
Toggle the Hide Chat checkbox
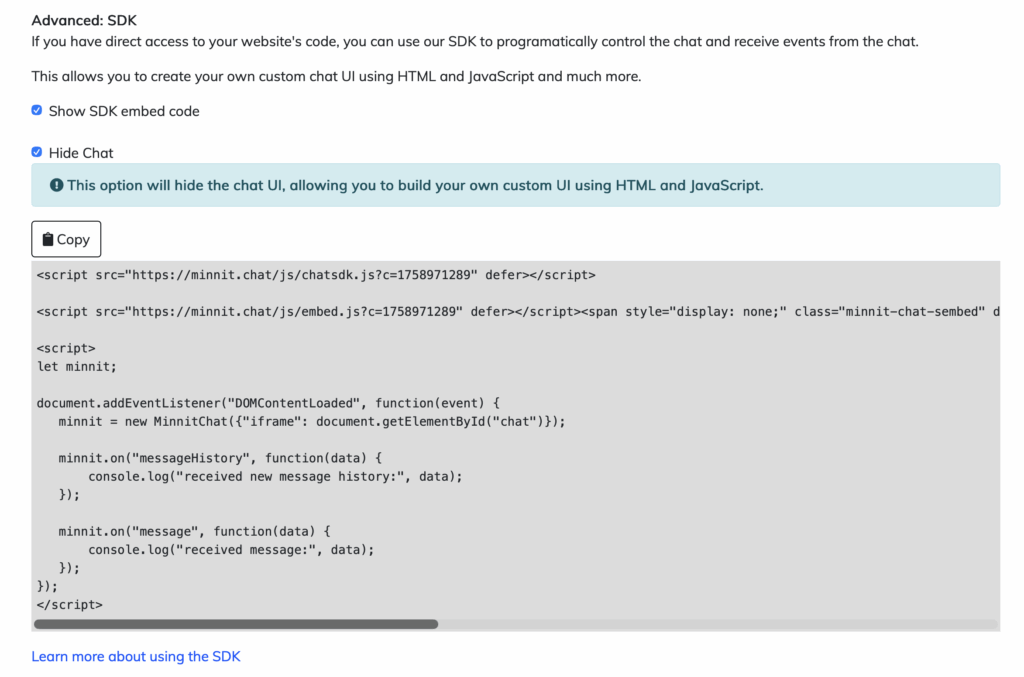[x=37, y=152]
